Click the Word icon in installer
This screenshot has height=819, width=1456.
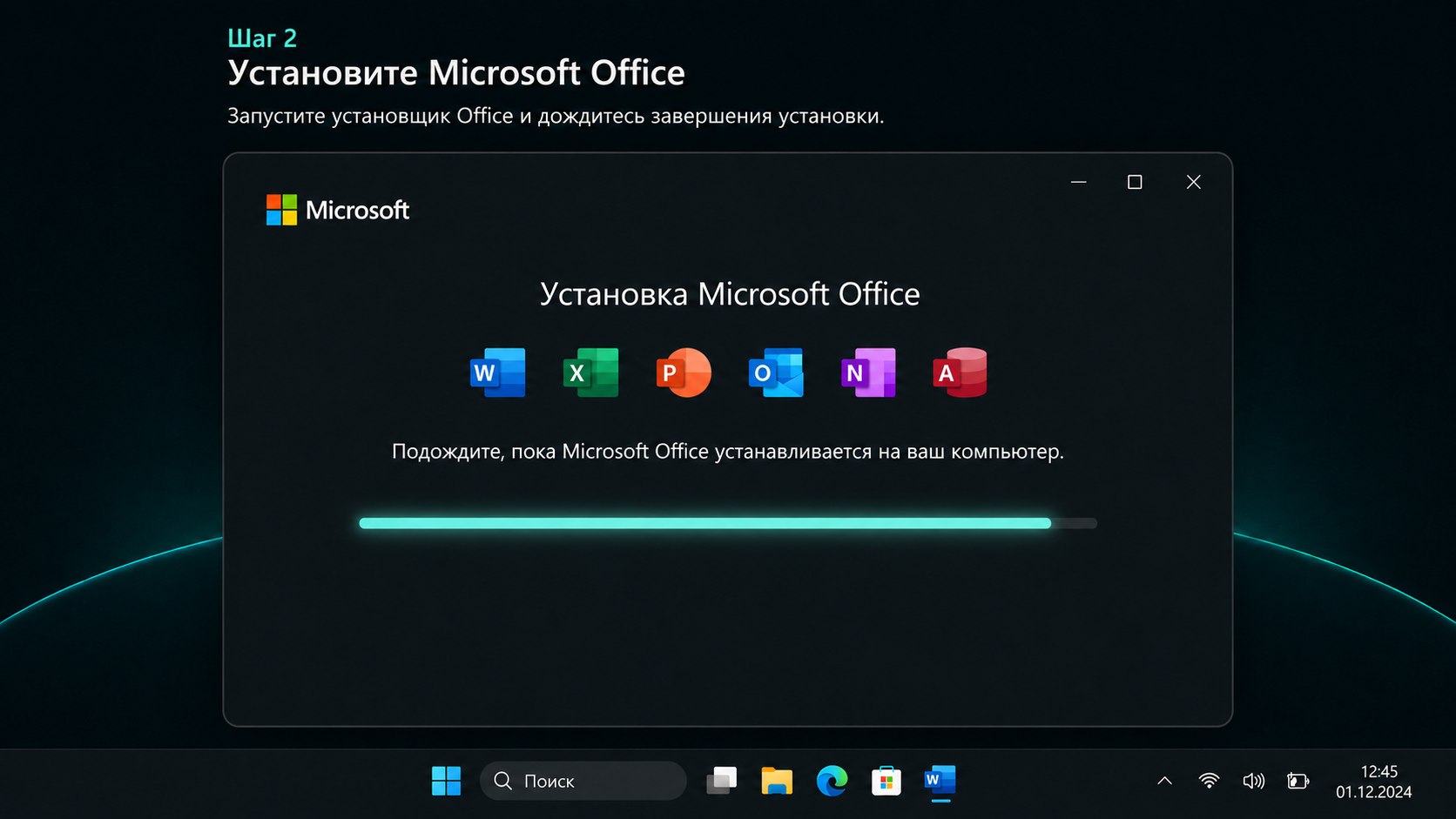point(498,373)
